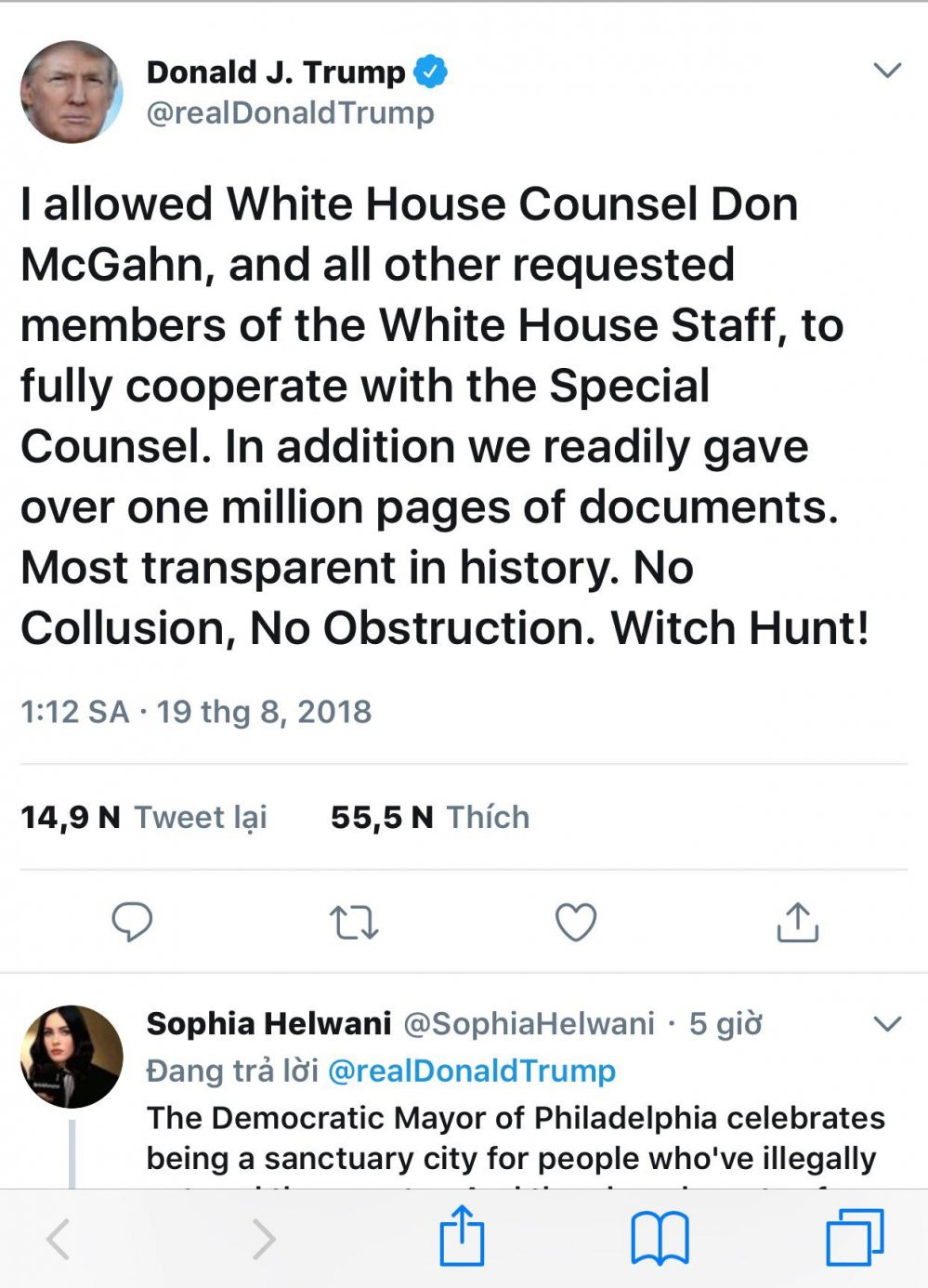Go back with Safari back arrow
The width and height of the screenshot is (928, 1288).
click(x=59, y=1239)
